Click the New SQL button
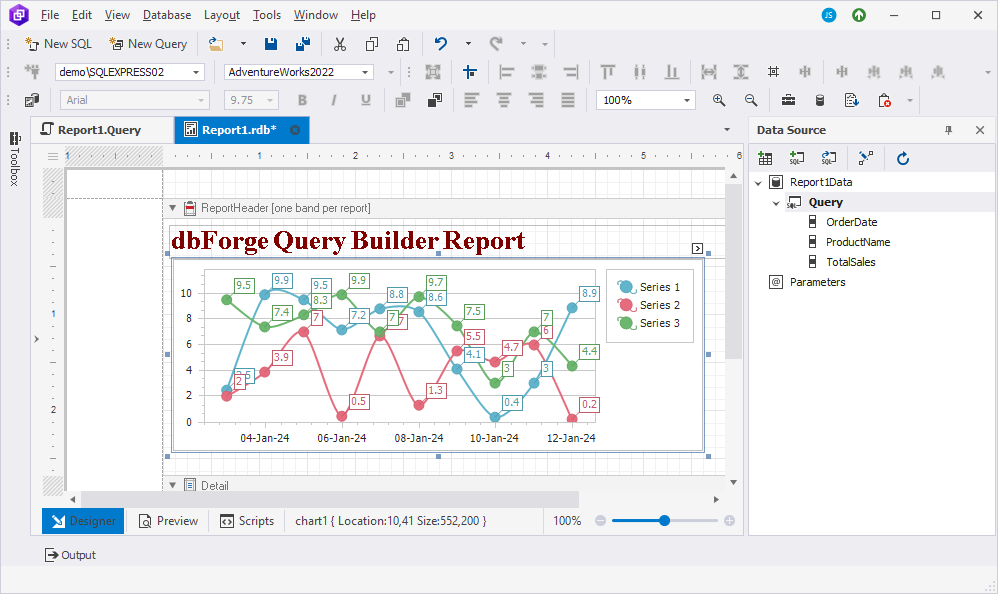Image resolution: width=998 pixels, height=594 pixels. tap(59, 44)
